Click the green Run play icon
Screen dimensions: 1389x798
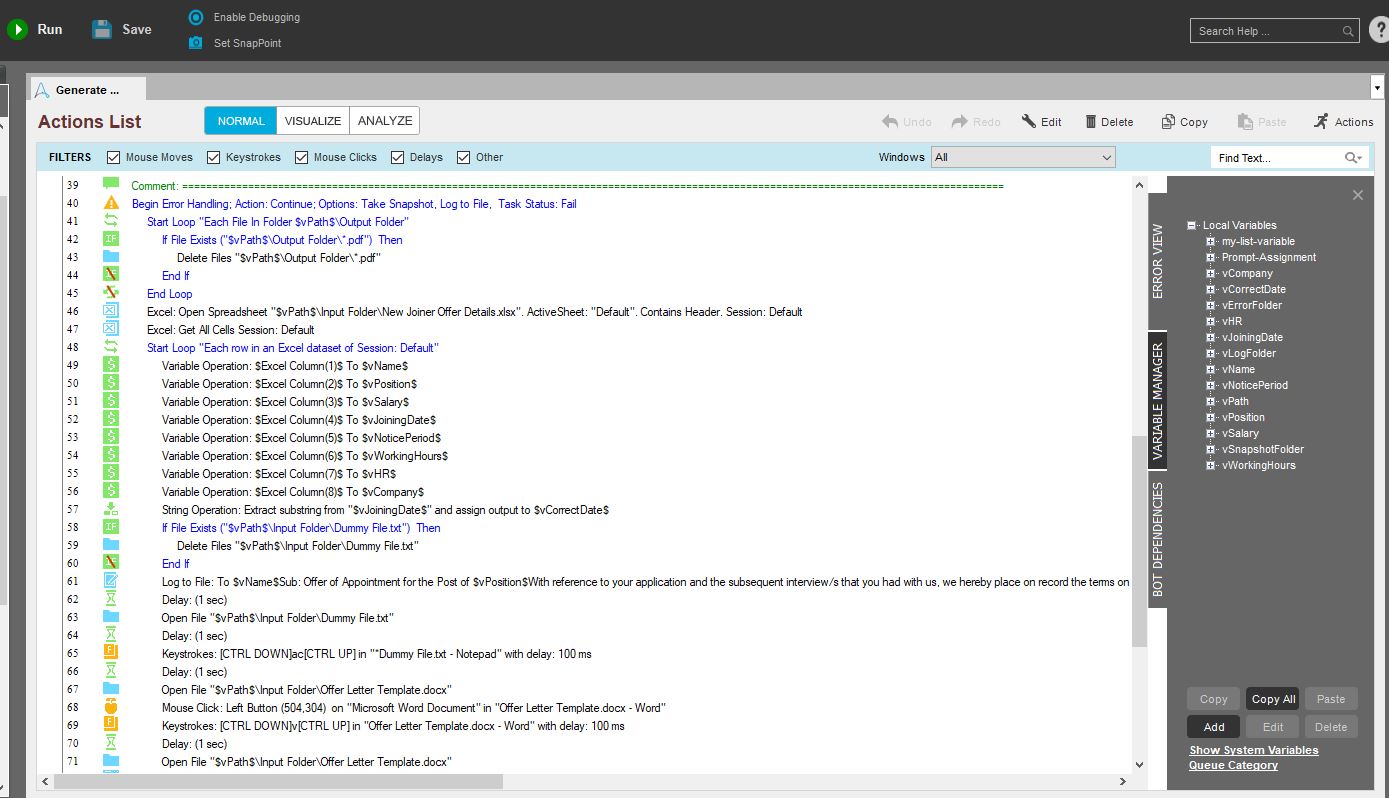click(17, 30)
